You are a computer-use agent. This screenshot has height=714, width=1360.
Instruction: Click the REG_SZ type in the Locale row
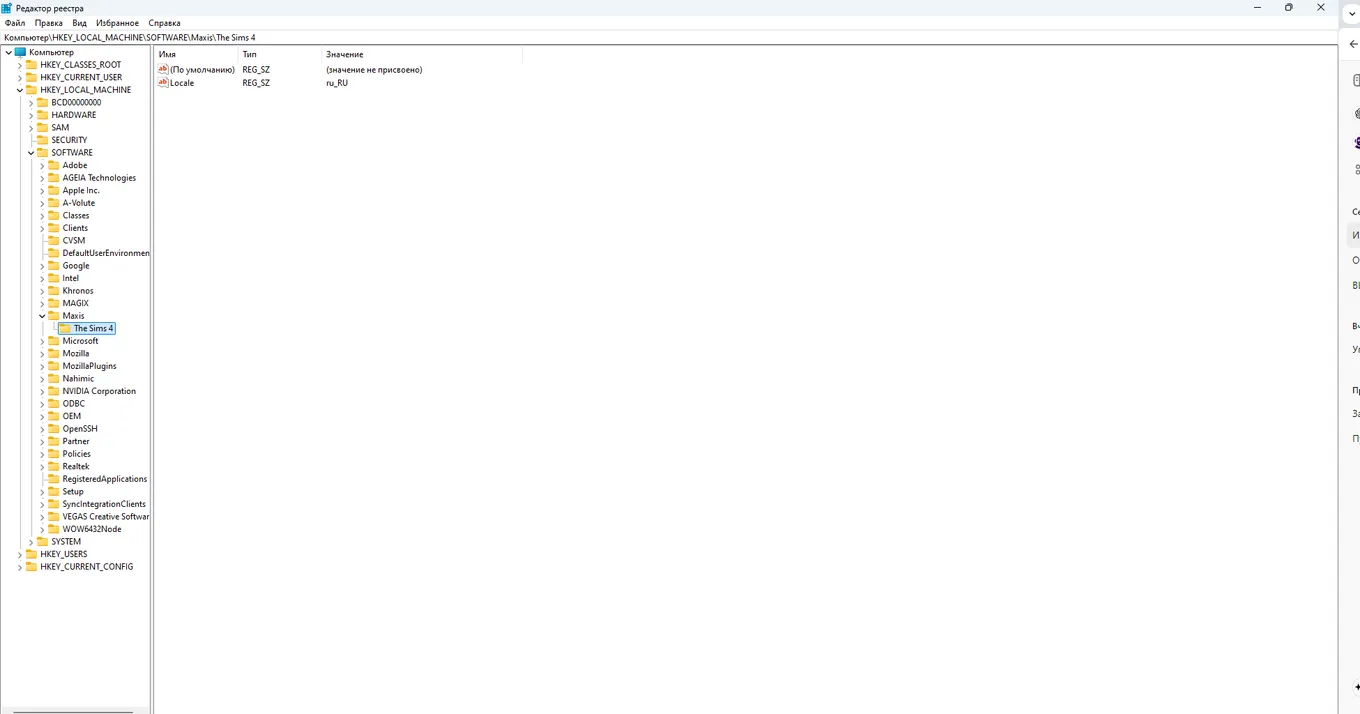coord(256,83)
